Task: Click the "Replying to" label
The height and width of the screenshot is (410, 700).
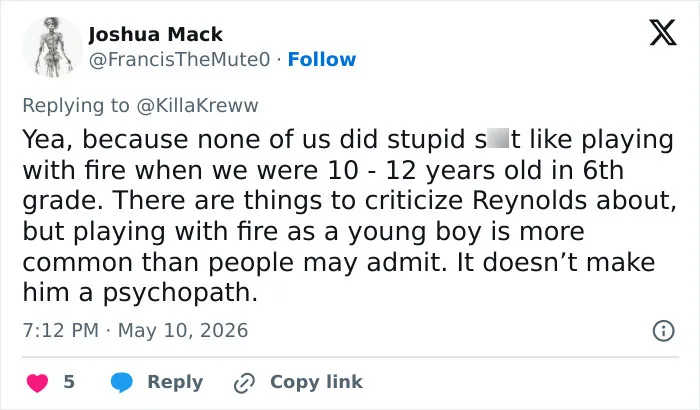Action: click(76, 105)
